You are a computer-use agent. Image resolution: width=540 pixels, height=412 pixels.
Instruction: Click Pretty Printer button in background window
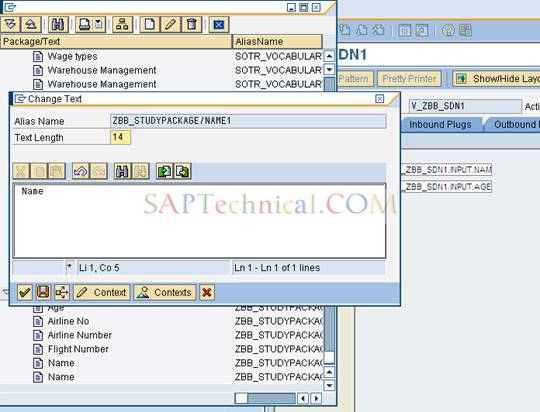[409, 79]
